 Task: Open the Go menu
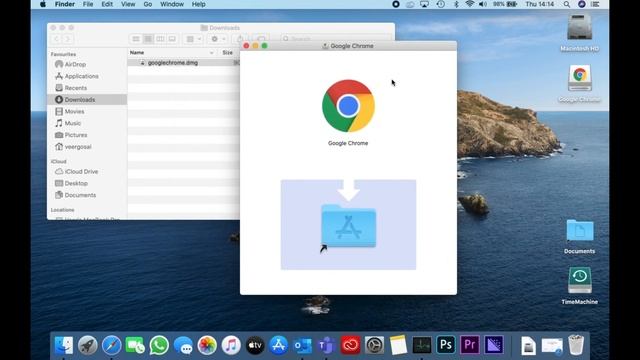[148, 4]
